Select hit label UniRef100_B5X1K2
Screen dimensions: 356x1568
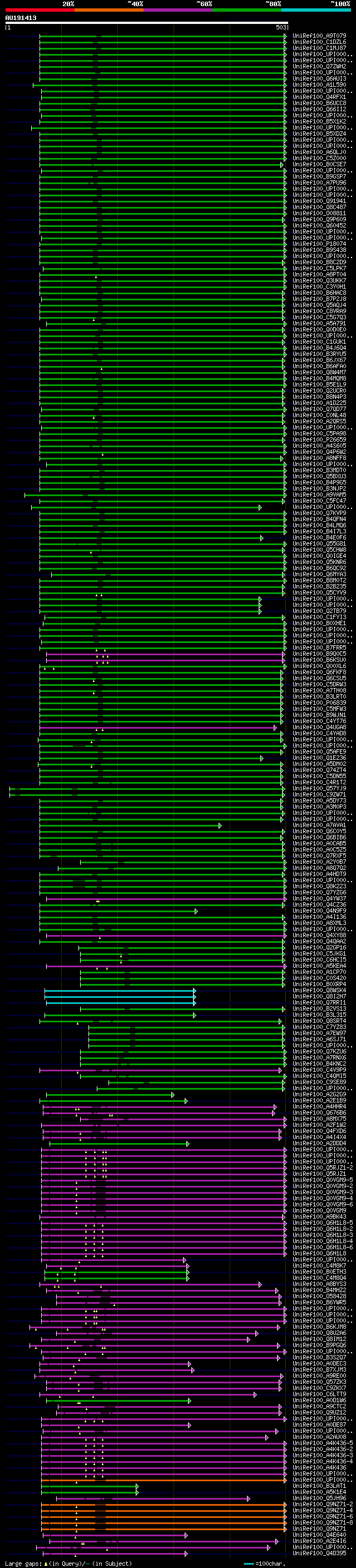click(319, 121)
